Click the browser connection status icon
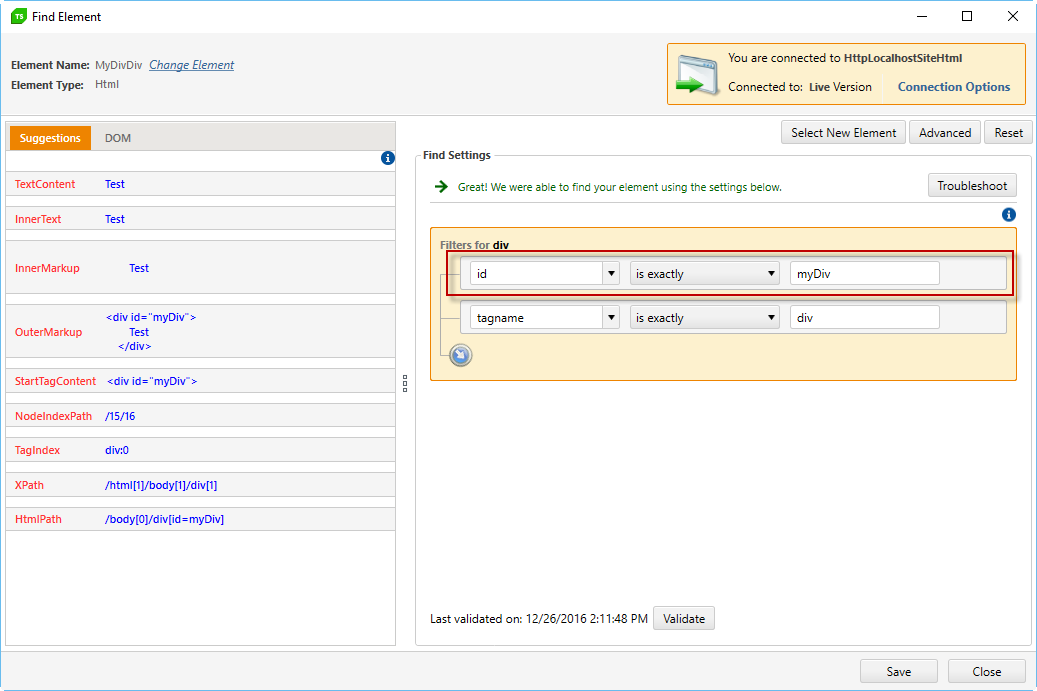The width and height of the screenshot is (1037, 691). [x=697, y=75]
